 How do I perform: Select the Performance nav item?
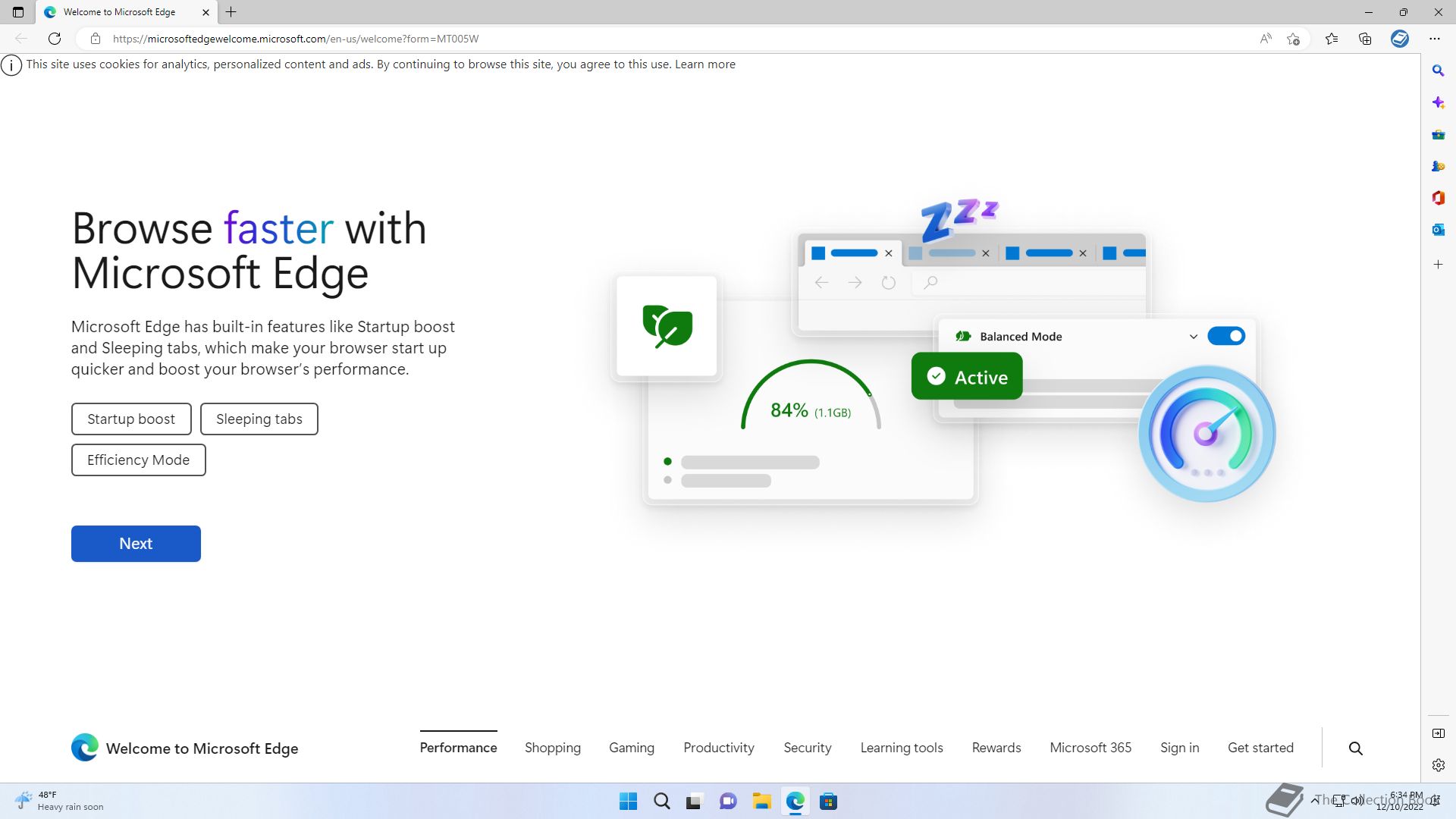[458, 748]
